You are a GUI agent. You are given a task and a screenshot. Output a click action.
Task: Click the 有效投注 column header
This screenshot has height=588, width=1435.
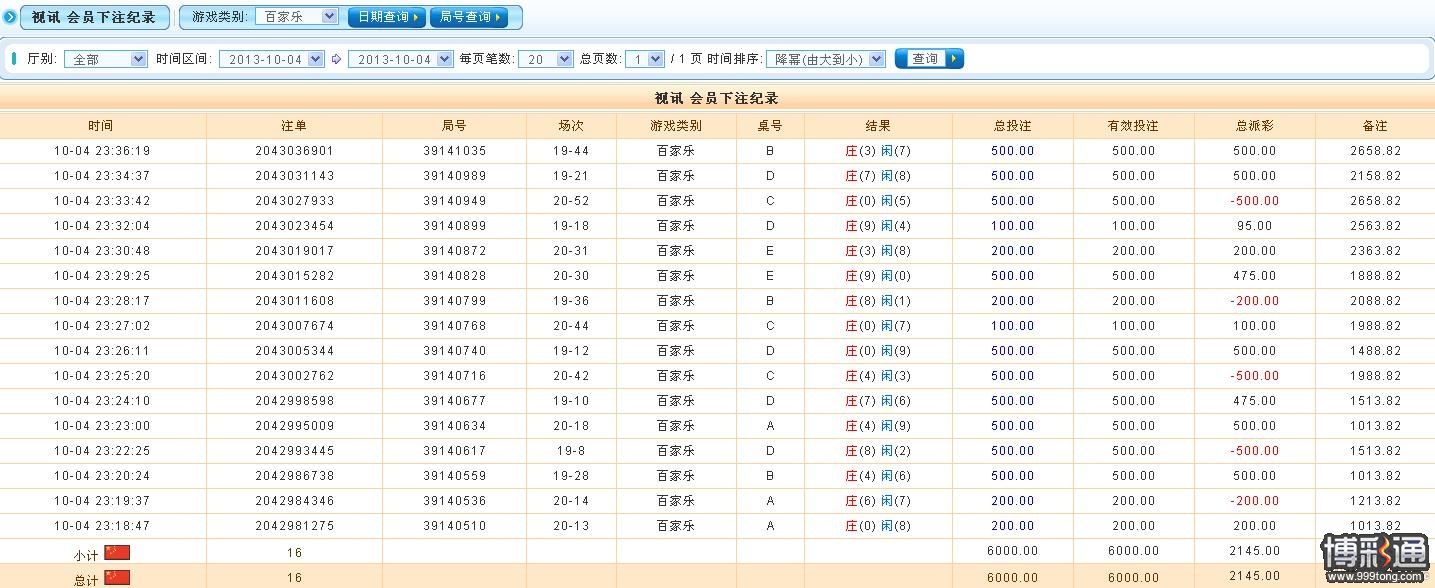[1133, 126]
